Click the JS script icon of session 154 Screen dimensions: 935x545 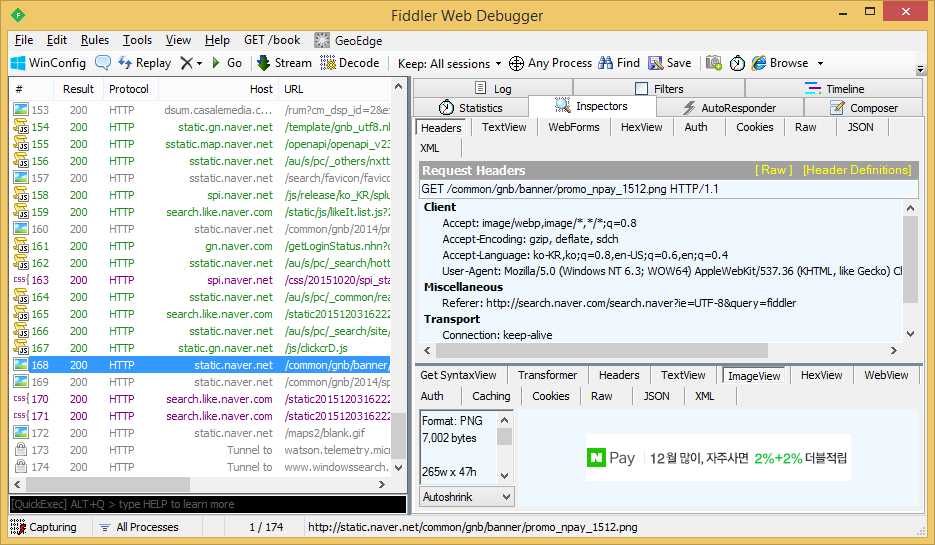(21, 127)
